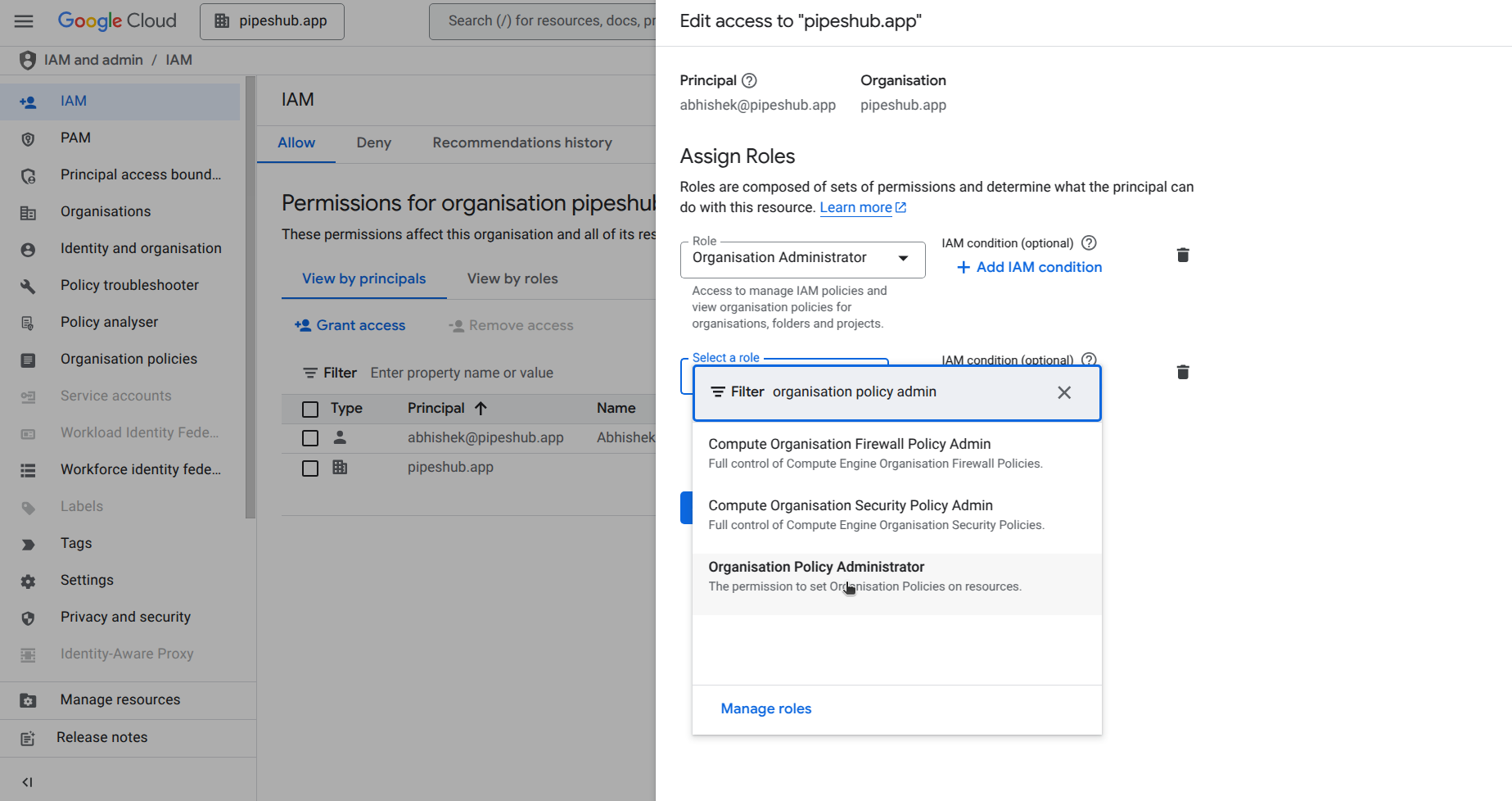Viewport: 1512px width, 801px height.
Task: Open the pipeshub.app project picker
Action: point(272,21)
